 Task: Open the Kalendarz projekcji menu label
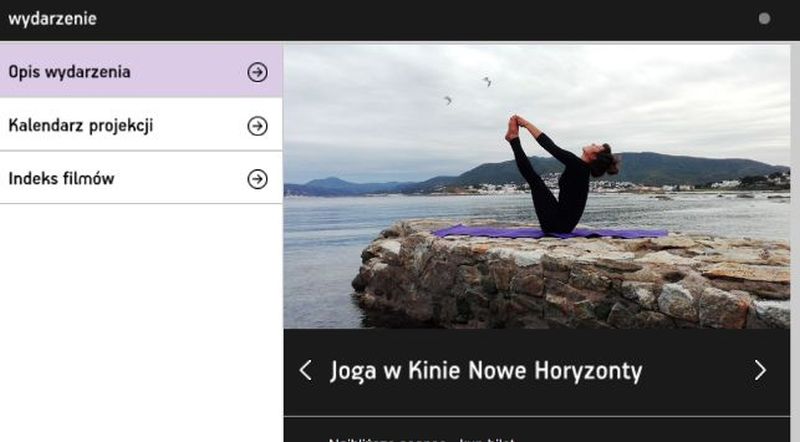81,126
